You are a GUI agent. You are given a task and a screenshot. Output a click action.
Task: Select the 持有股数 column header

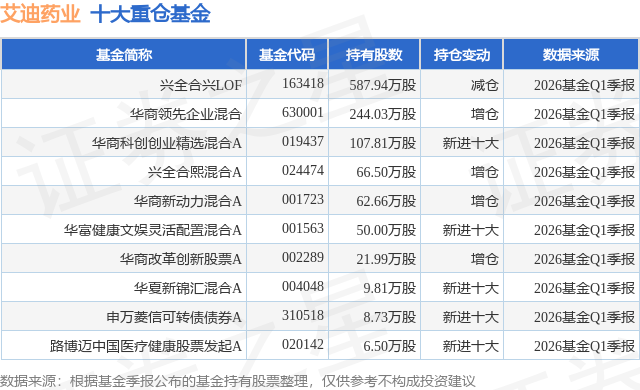(374, 55)
